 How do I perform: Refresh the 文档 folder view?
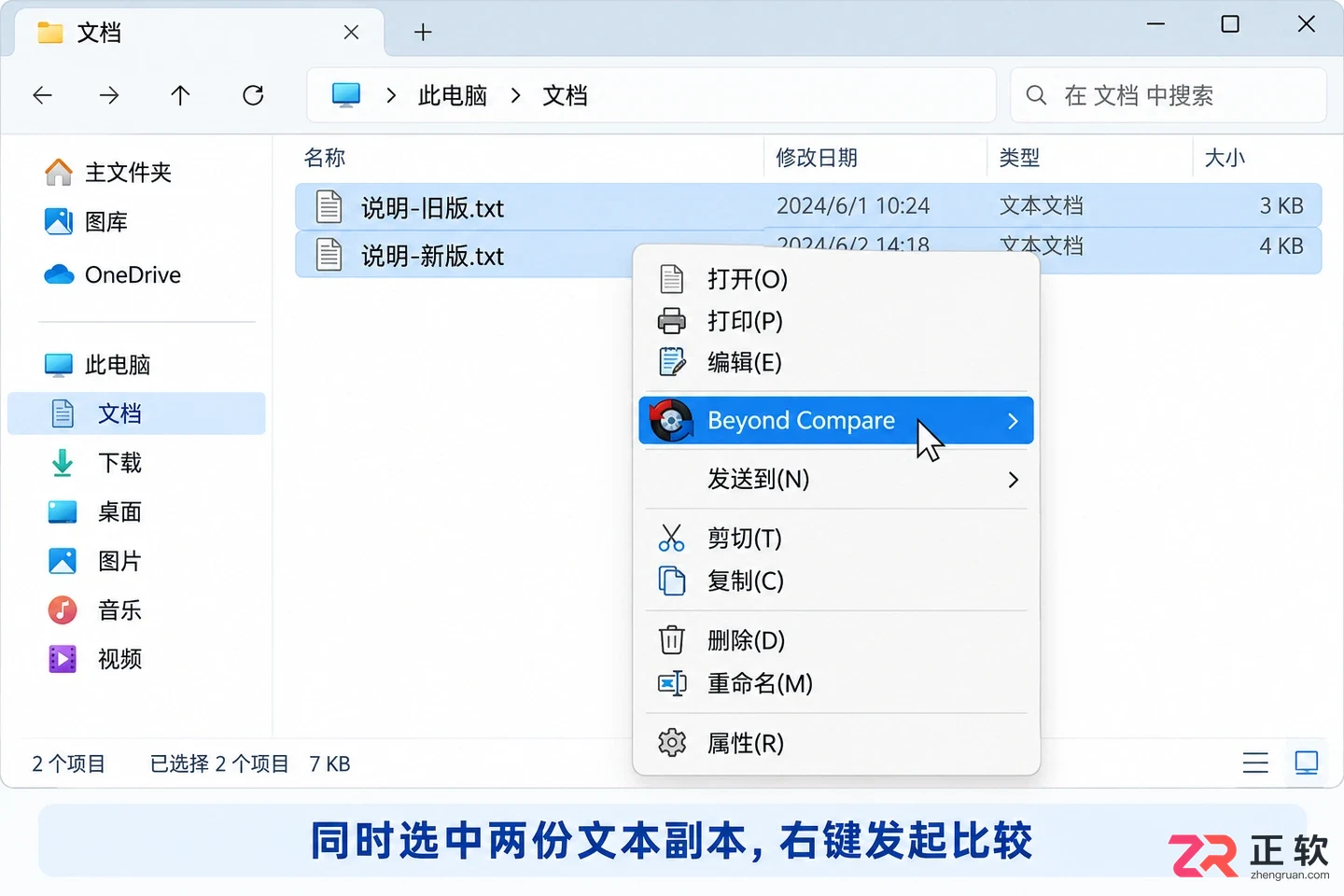click(x=253, y=95)
